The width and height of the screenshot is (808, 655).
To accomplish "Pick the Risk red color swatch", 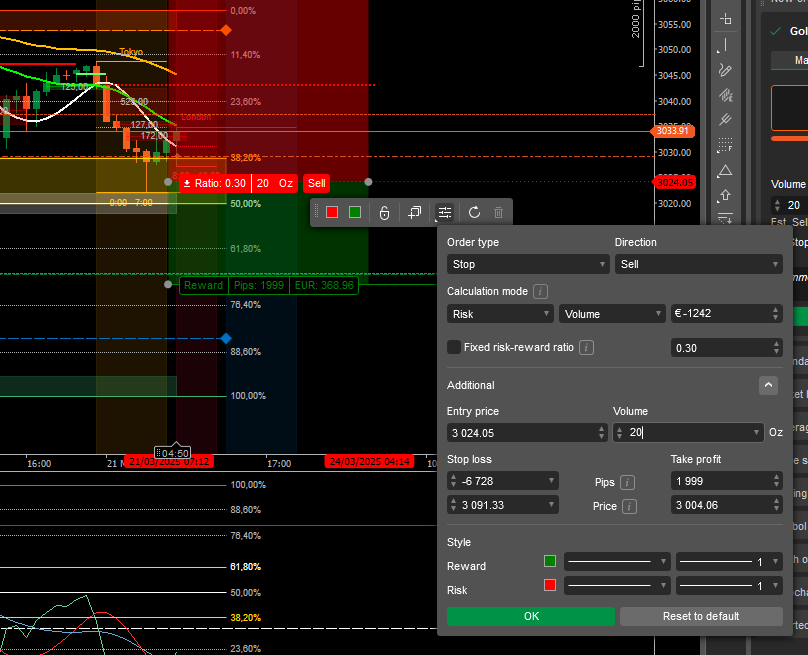I will tap(550, 585).
